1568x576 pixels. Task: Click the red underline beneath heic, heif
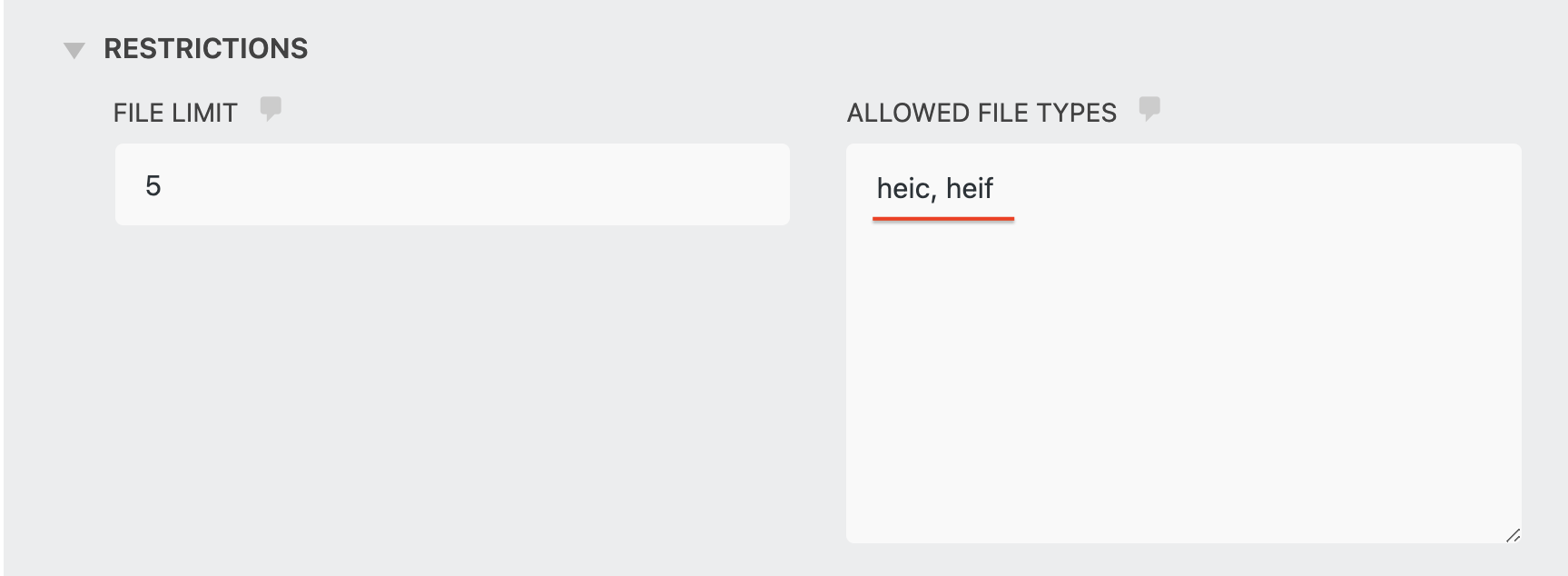point(942,217)
